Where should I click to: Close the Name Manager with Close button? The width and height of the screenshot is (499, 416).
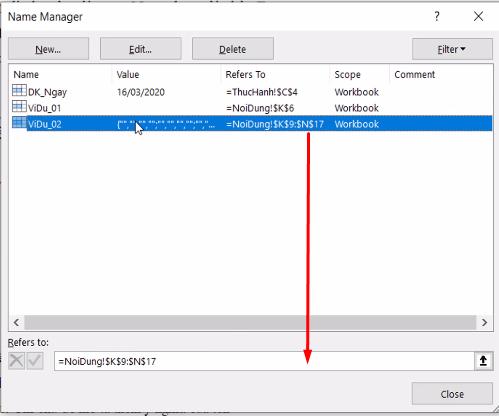pos(452,394)
